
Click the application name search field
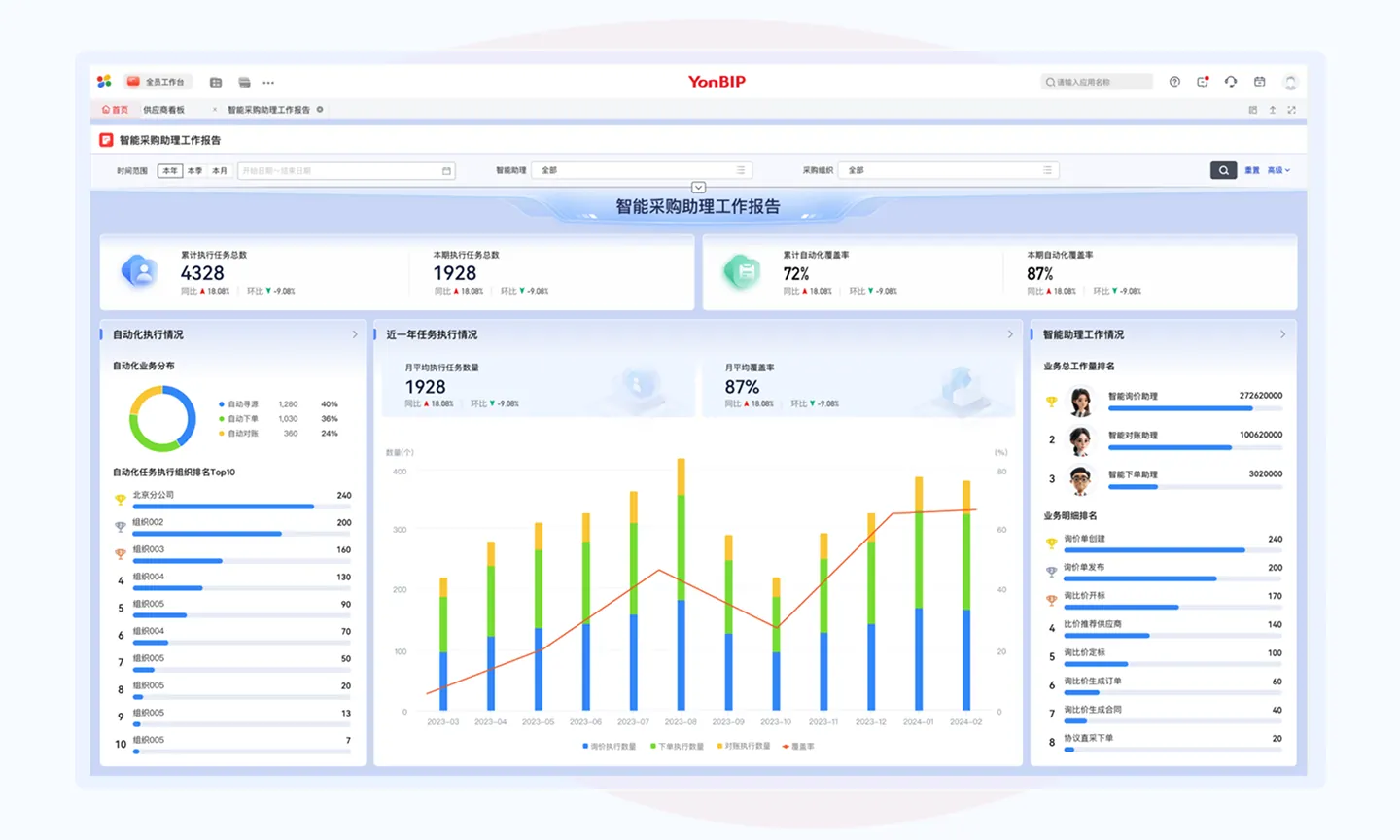point(1097,83)
